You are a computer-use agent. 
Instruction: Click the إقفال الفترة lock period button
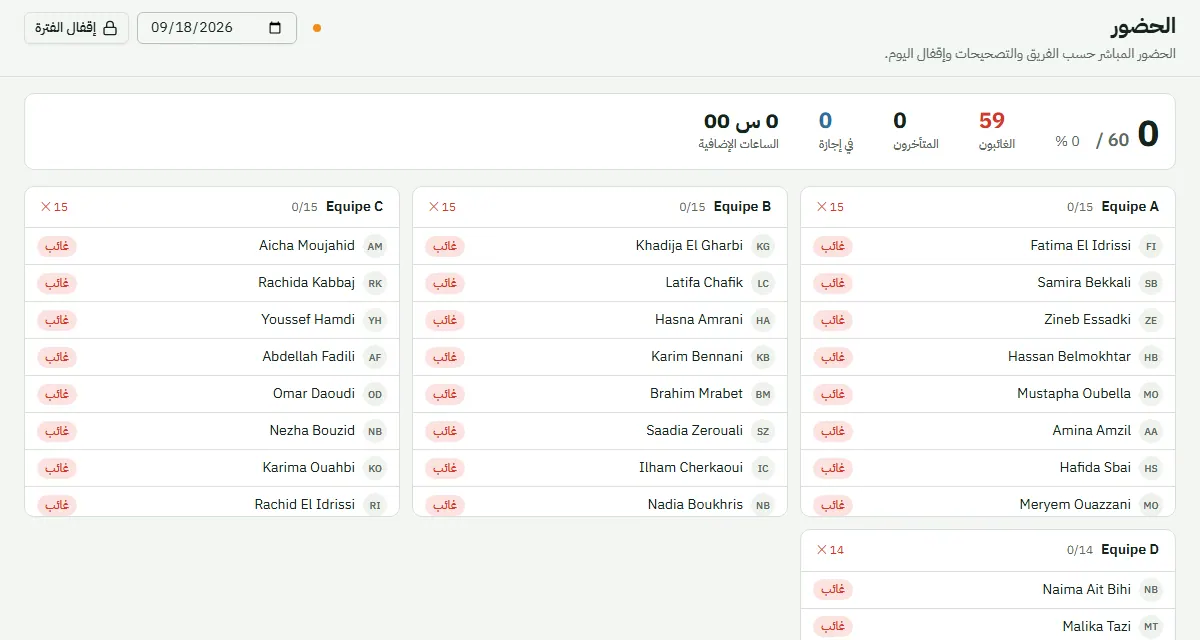(77, 28)
